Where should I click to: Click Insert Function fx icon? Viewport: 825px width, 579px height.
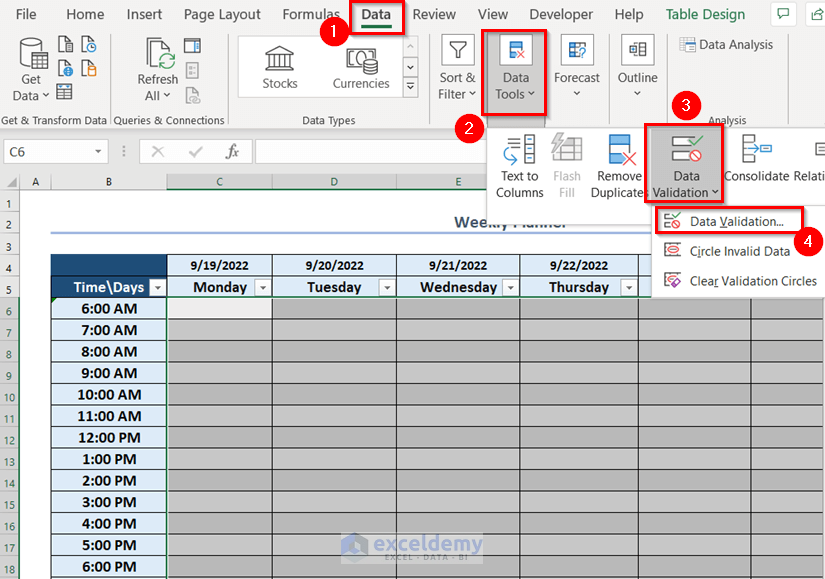[232, 152]
